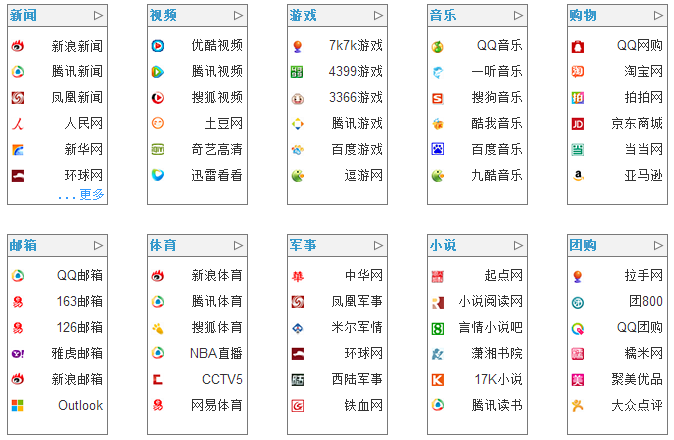Open the 126邮箱 link
Image resolution: width=674 pixels, height=440 pixels.
[80, 327]
